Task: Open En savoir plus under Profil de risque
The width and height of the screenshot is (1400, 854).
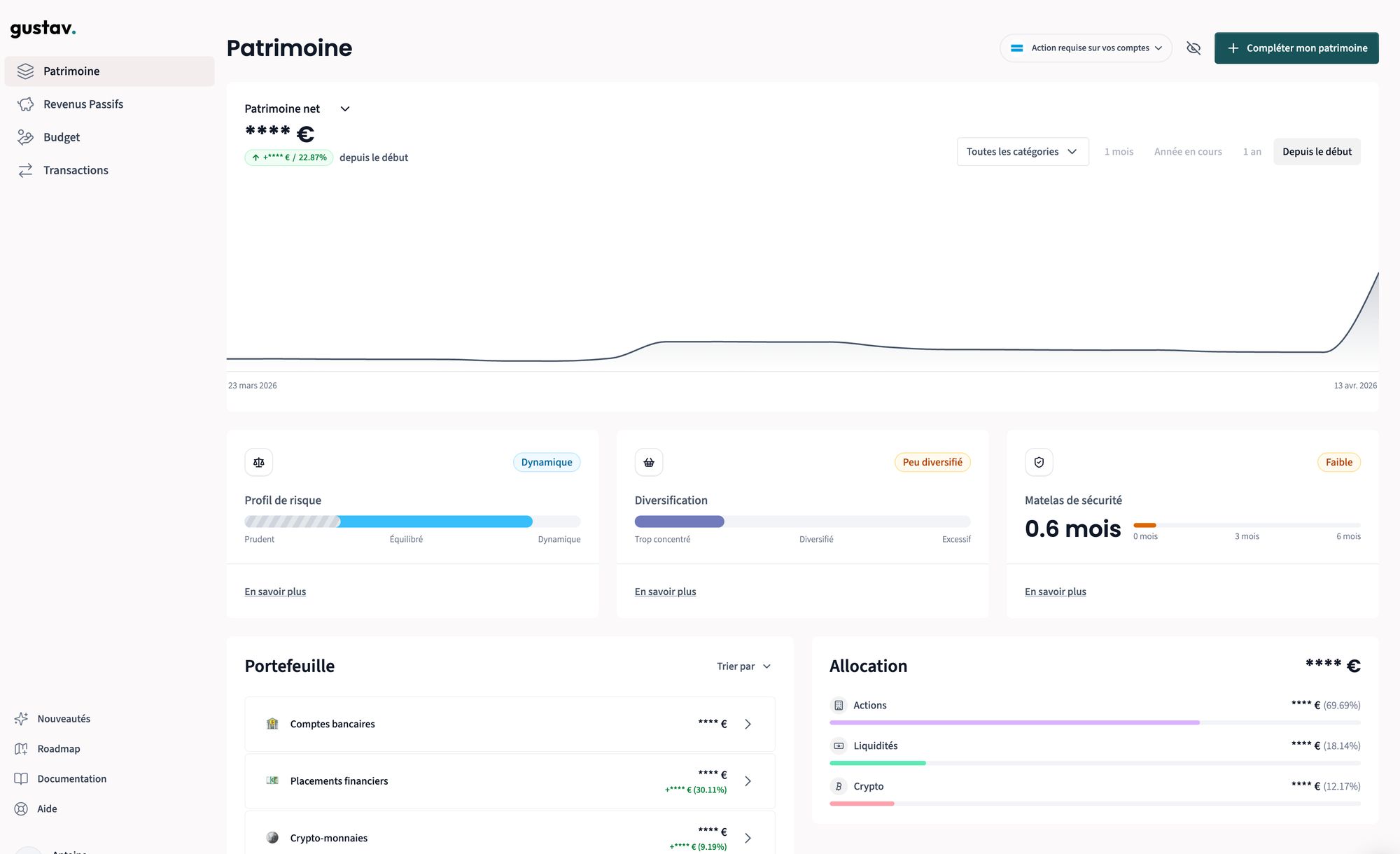Action: point(275,591)
